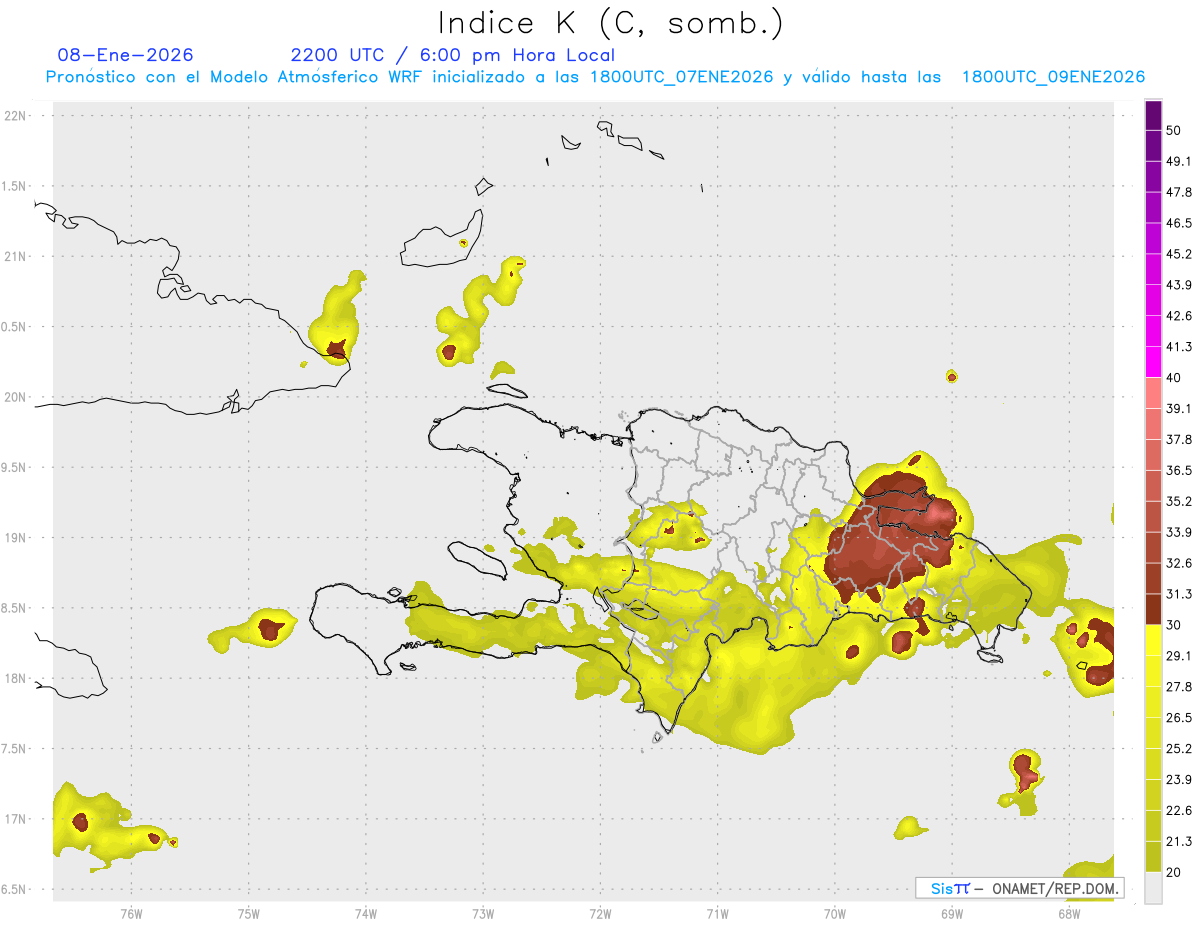1200x927 pixels.
Task: Click the latitude axis label "21N"
Action: 16,256
